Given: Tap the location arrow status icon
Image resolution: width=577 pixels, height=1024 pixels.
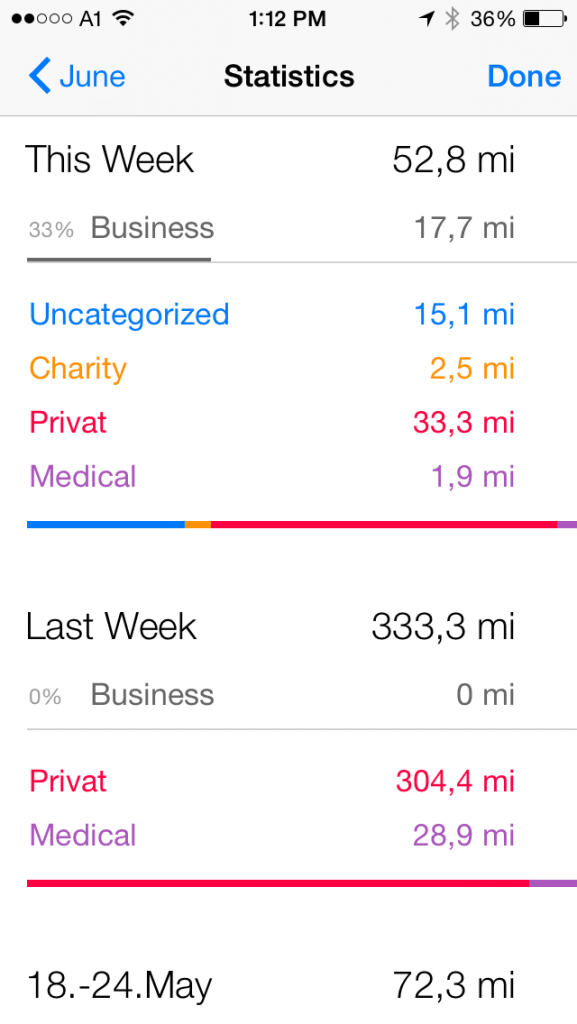Looking at the screenshot, I should click(428, 19).
